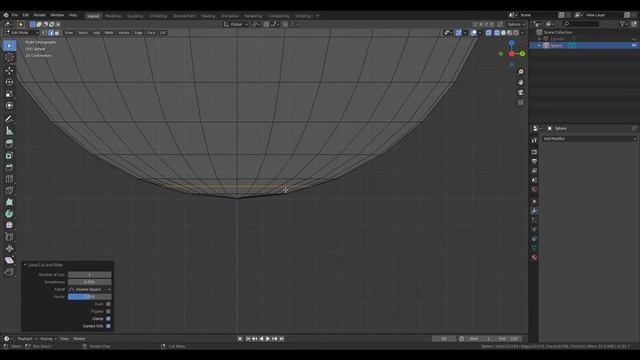This screenshot has height=360, width=640.
Task: Select the Scale tool
Action: coord(9,94)
